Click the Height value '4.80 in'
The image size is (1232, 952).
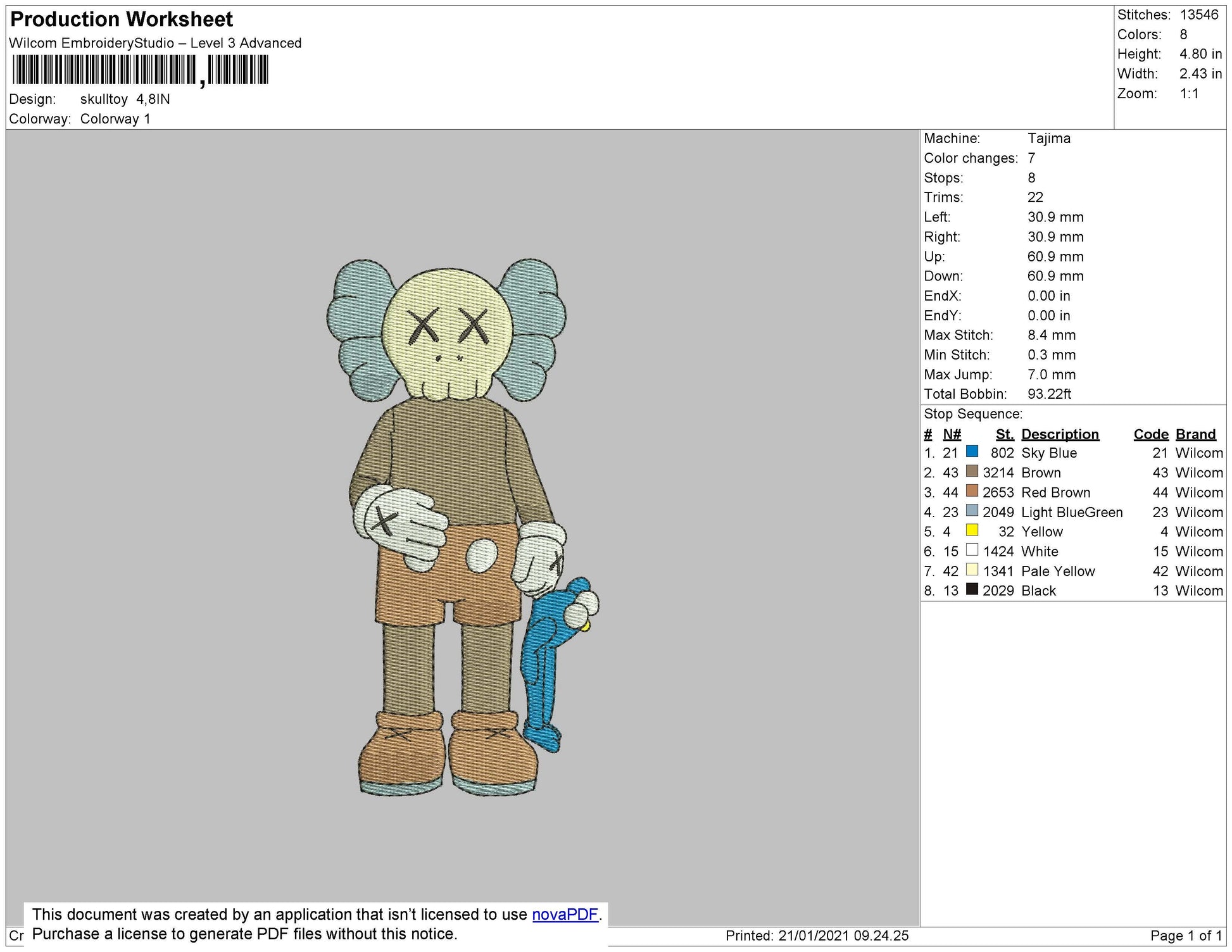pos(1200,54)
